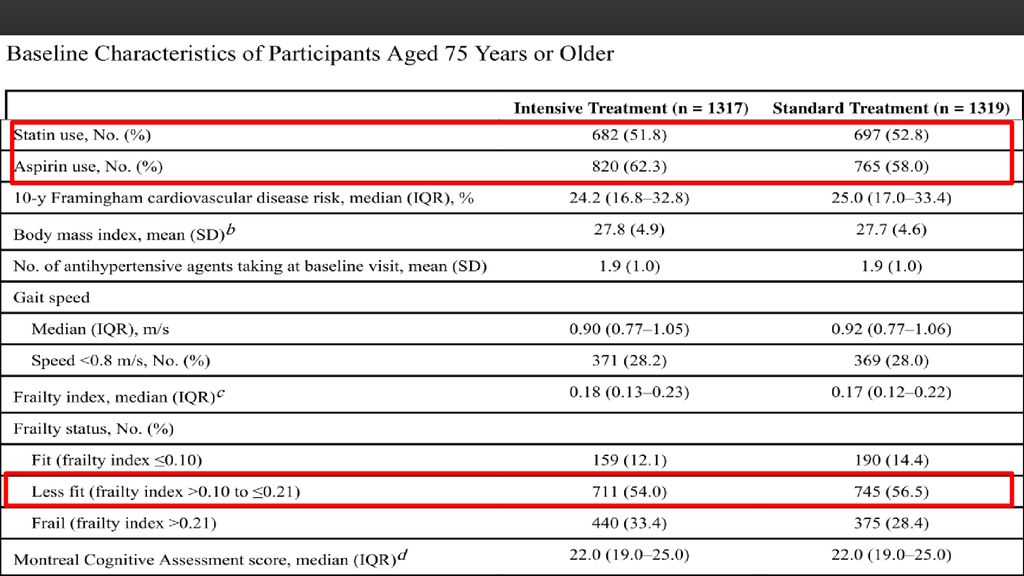Select the 'Speed <0.8 m/s, No. (%)' label

coord(121,360)
